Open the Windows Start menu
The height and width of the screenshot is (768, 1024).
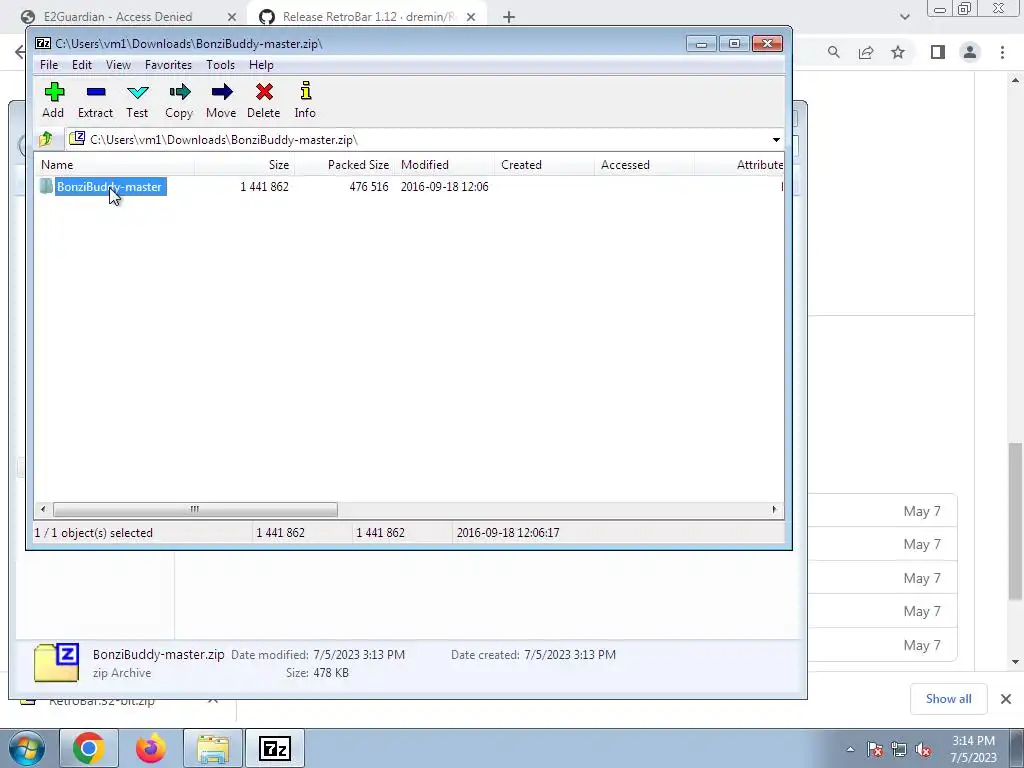(x=26, y=748)
